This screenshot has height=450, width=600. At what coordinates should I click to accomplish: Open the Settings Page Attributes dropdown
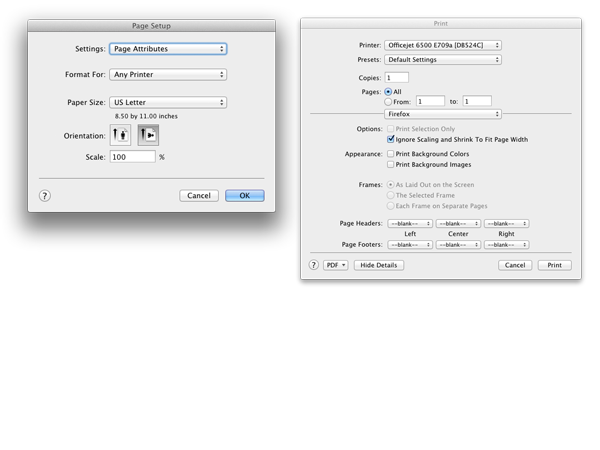(168, 48)
